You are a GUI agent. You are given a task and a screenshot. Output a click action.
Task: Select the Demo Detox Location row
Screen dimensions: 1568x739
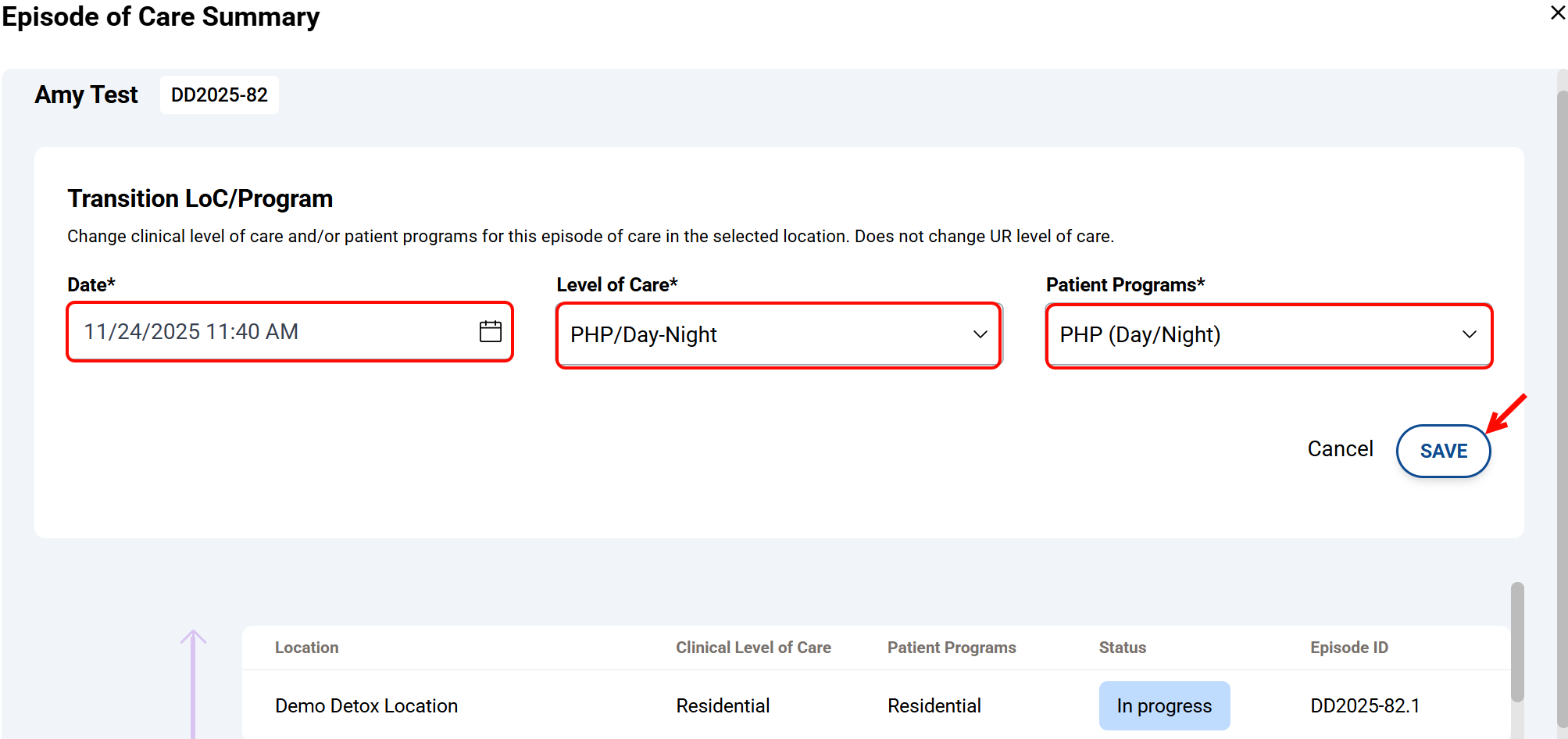366,706
